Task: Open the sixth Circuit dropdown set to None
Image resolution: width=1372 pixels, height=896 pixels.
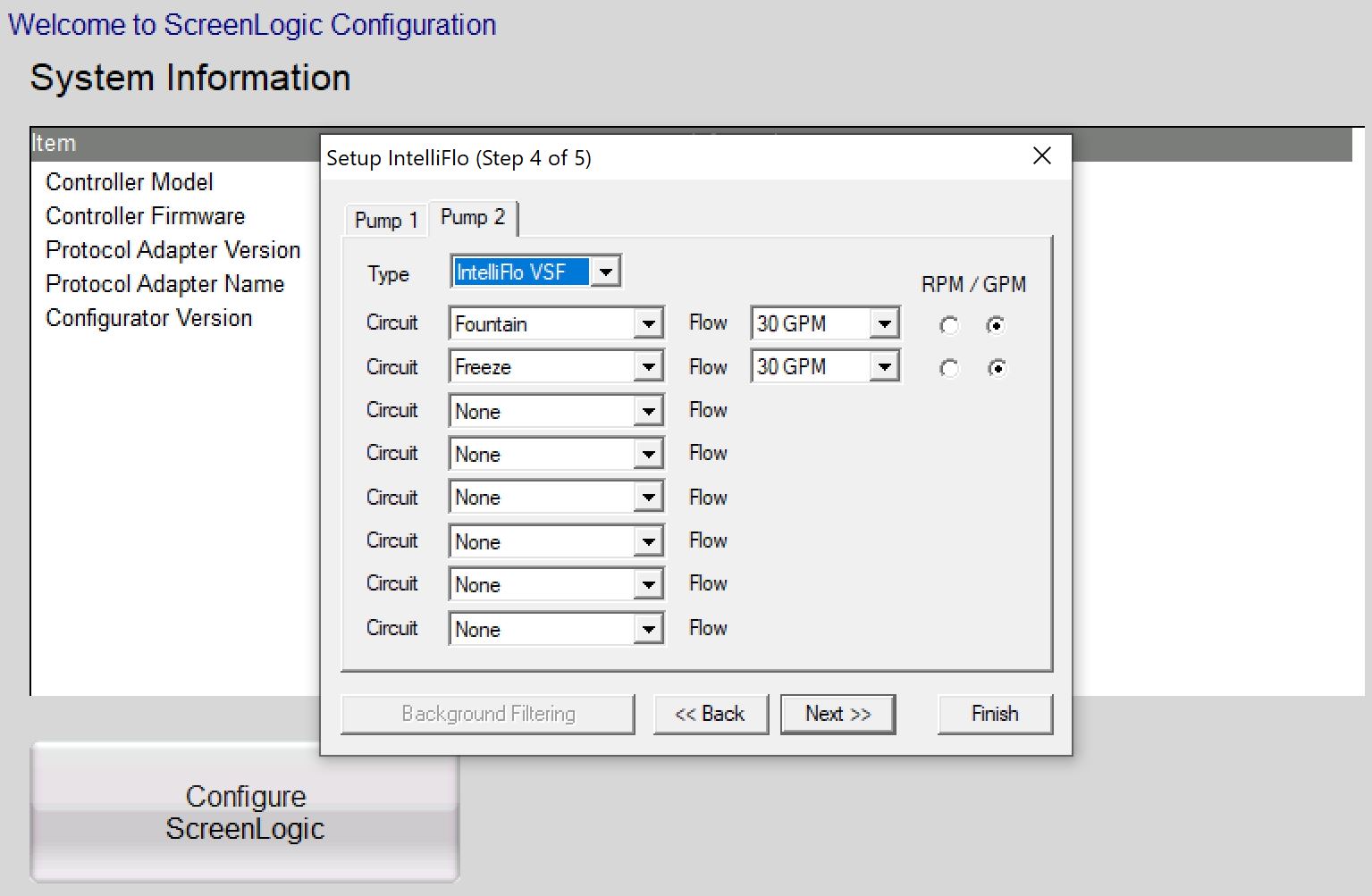Action: 648,541
